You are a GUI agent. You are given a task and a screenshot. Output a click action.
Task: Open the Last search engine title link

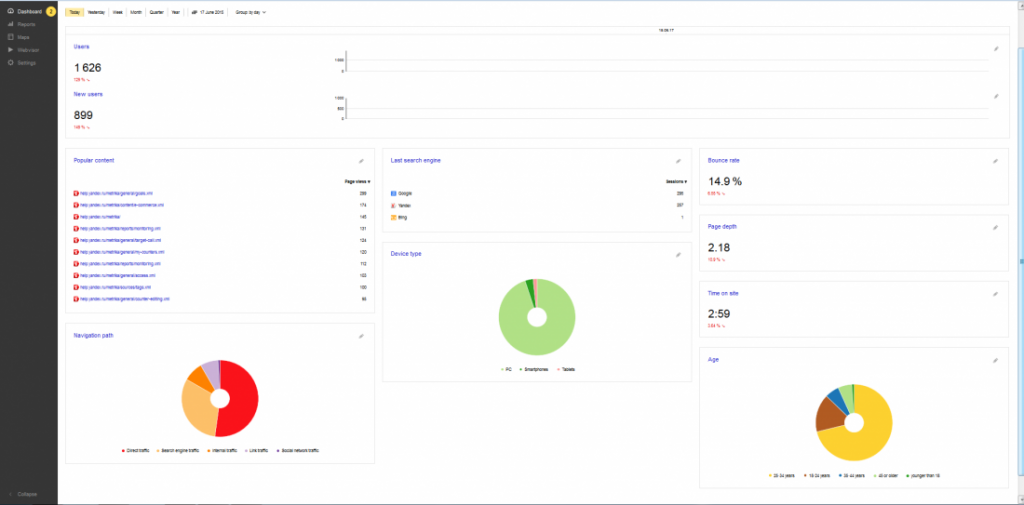(415, 160)
